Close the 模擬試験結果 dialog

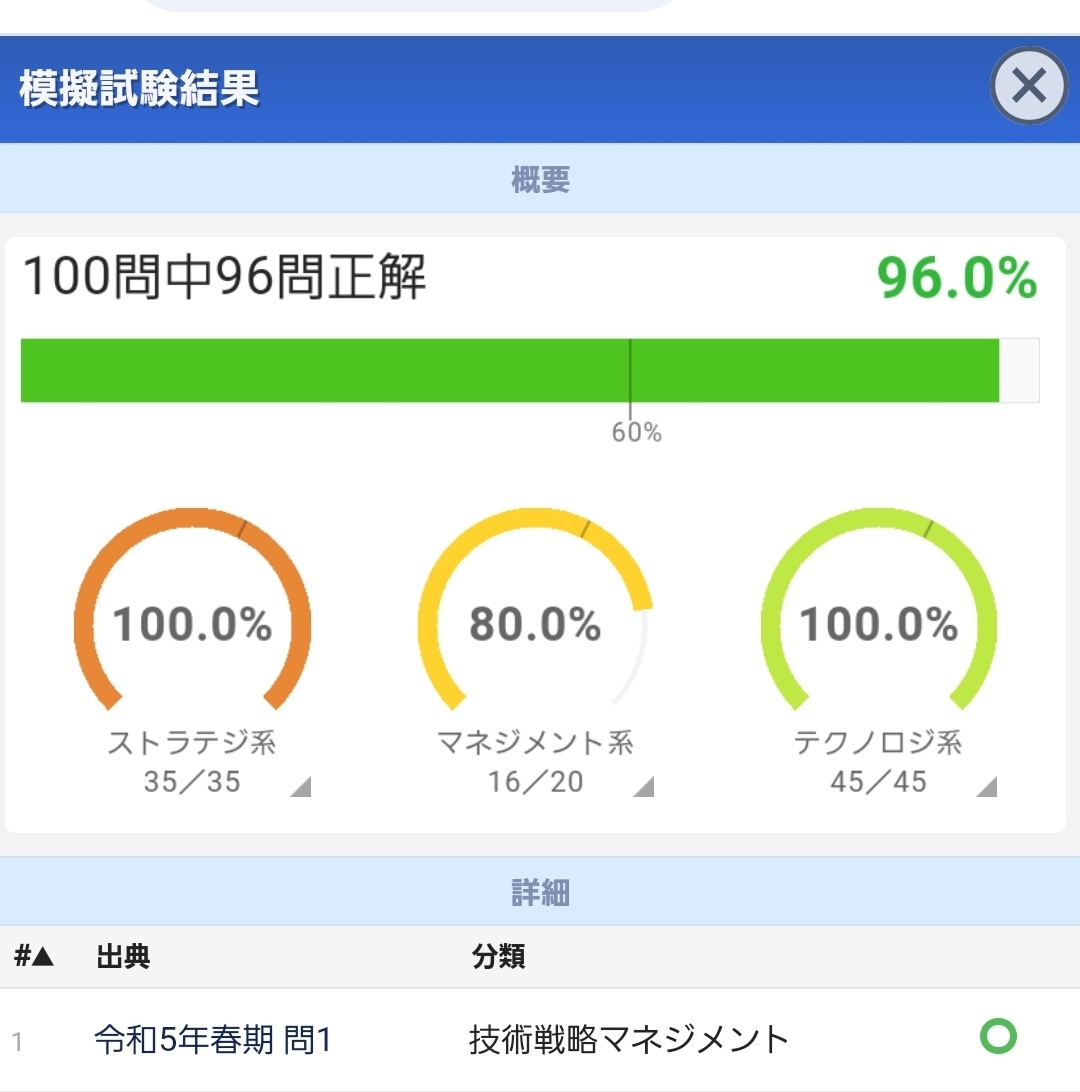tap(1028, 86)
